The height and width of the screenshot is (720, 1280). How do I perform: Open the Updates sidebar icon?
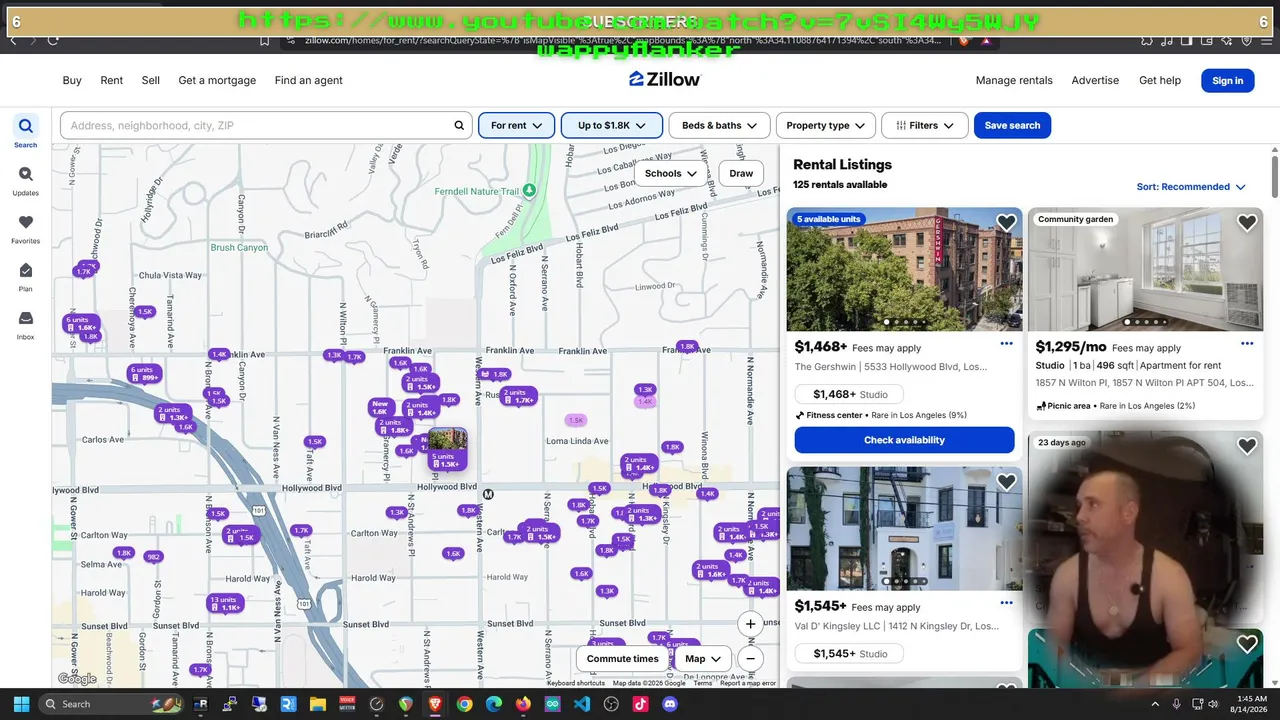click(x=26, y=180)
